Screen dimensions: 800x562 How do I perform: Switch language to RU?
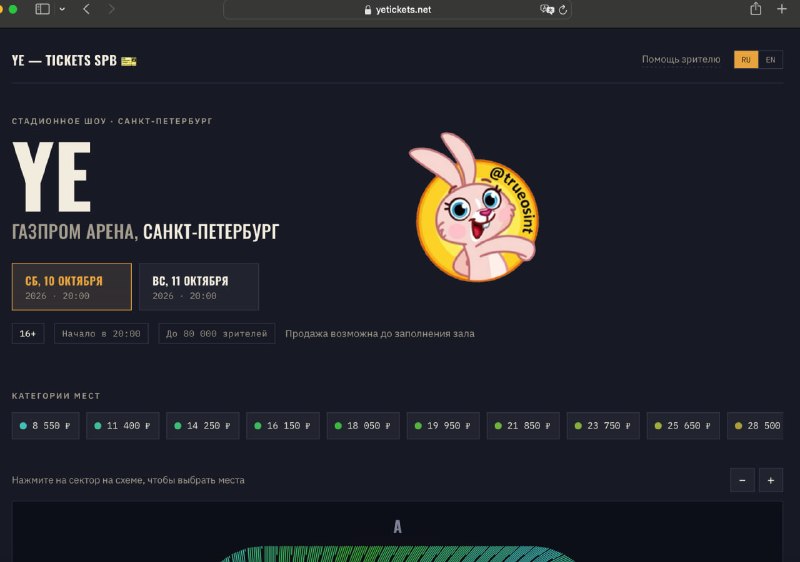[x=746, y=60]
